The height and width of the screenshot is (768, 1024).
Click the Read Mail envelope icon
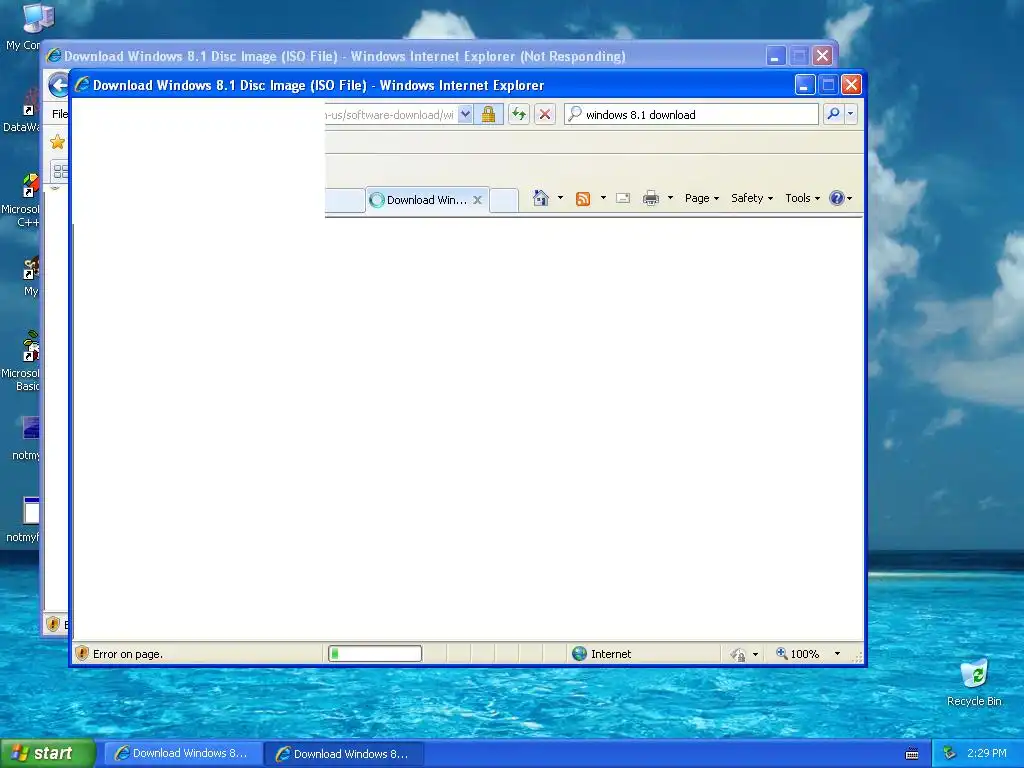tap(623, 199)
